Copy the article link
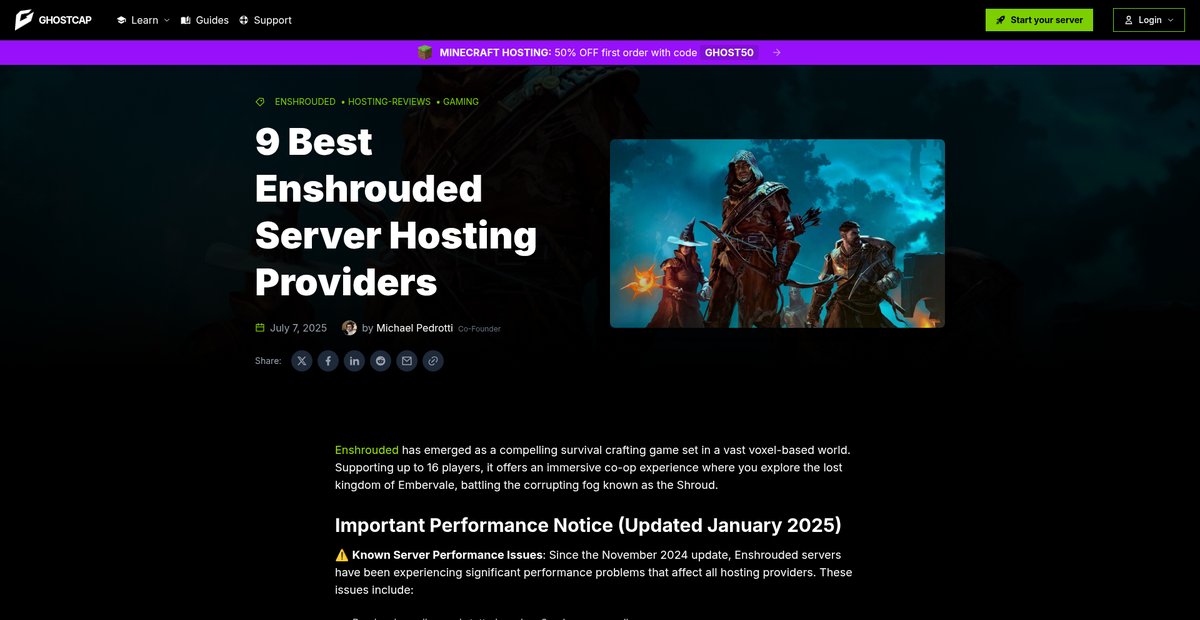 point(432,361)
